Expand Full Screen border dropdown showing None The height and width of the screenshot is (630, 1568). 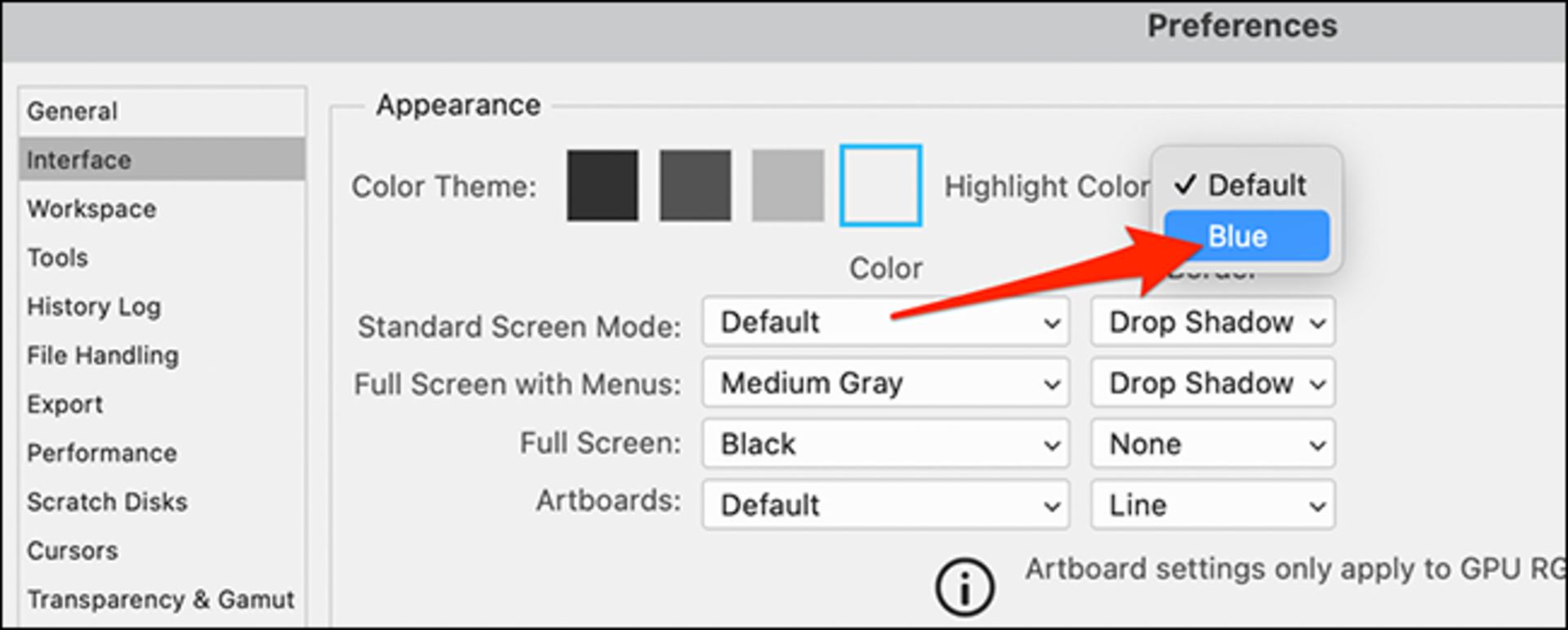tap(1213, 444)
